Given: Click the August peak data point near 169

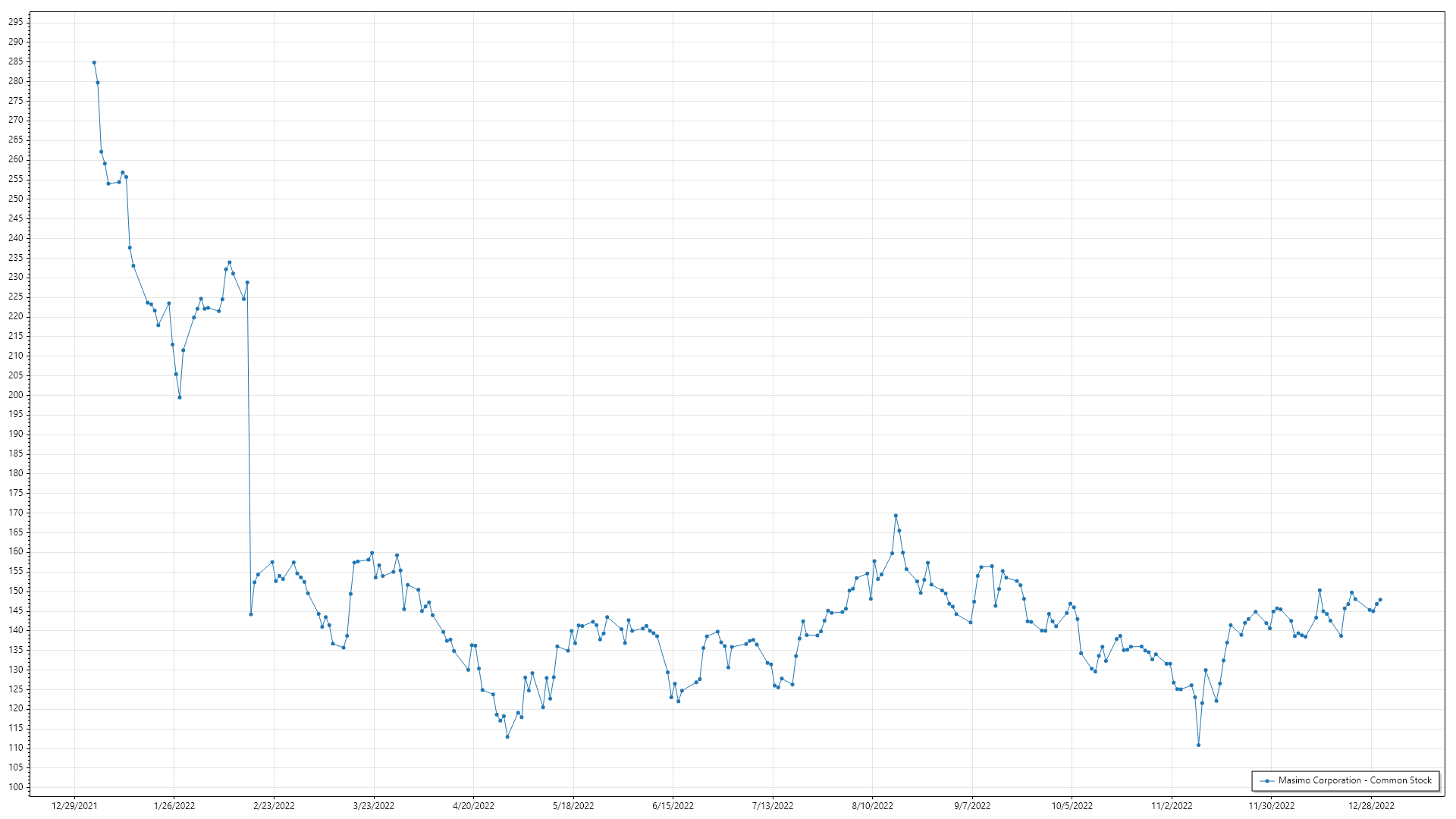Looking at the screenshot, I should [x=896, y=516].
